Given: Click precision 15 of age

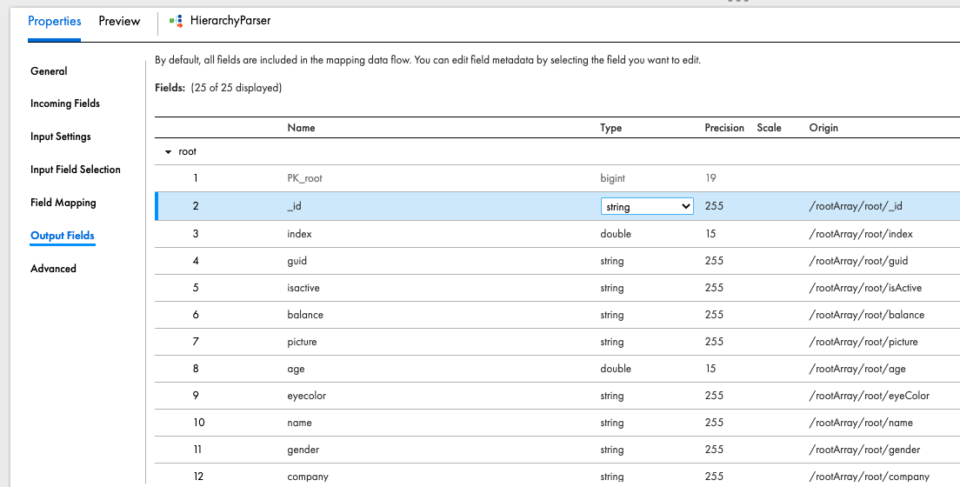Looking at the screenshot, I should coord(710,369).
